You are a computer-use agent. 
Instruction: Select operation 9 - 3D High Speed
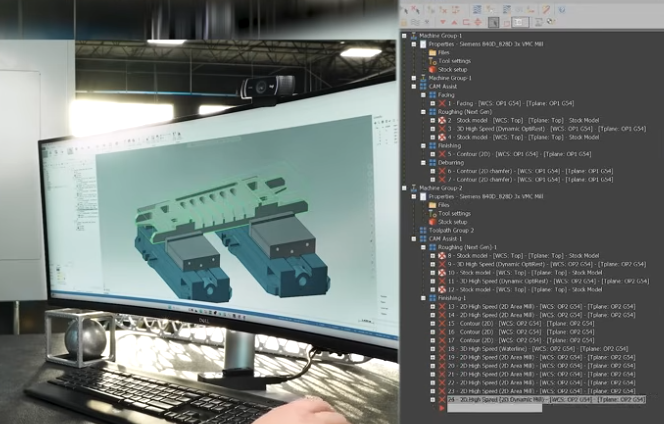[547, 264]
